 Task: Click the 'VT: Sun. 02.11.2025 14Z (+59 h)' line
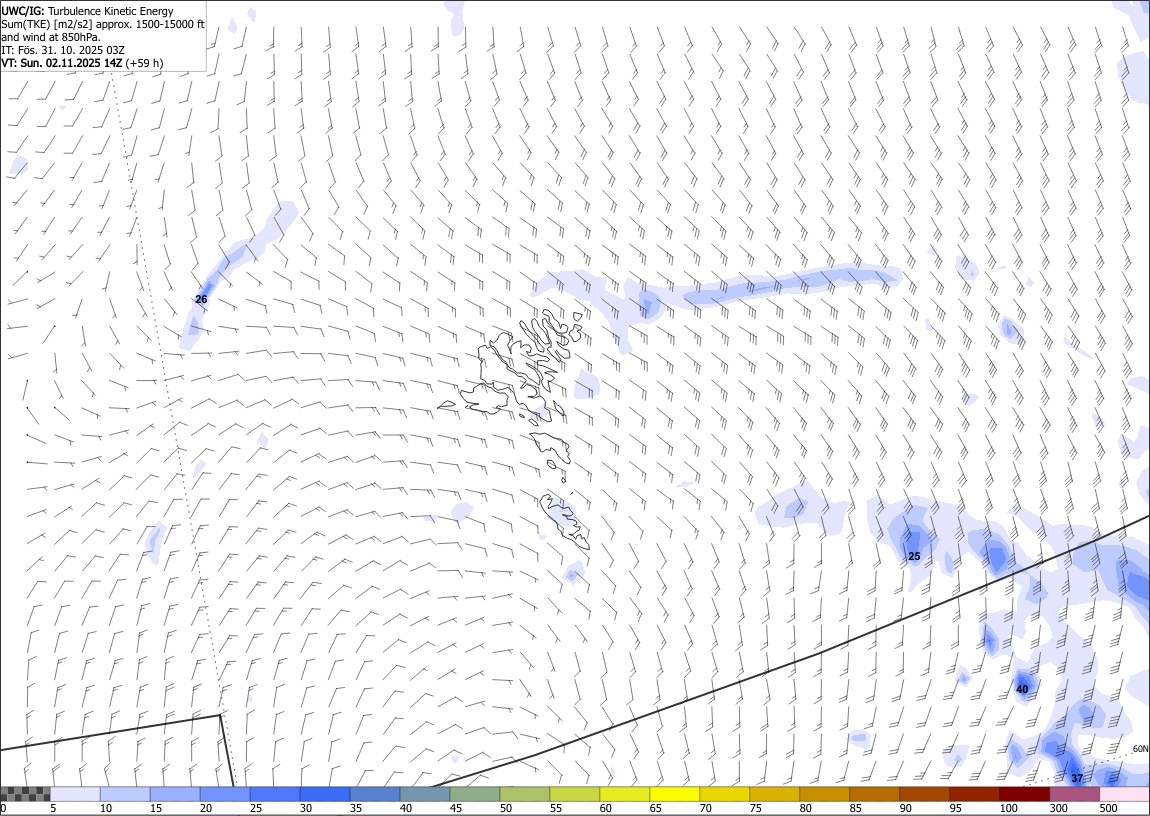point(82,63)
